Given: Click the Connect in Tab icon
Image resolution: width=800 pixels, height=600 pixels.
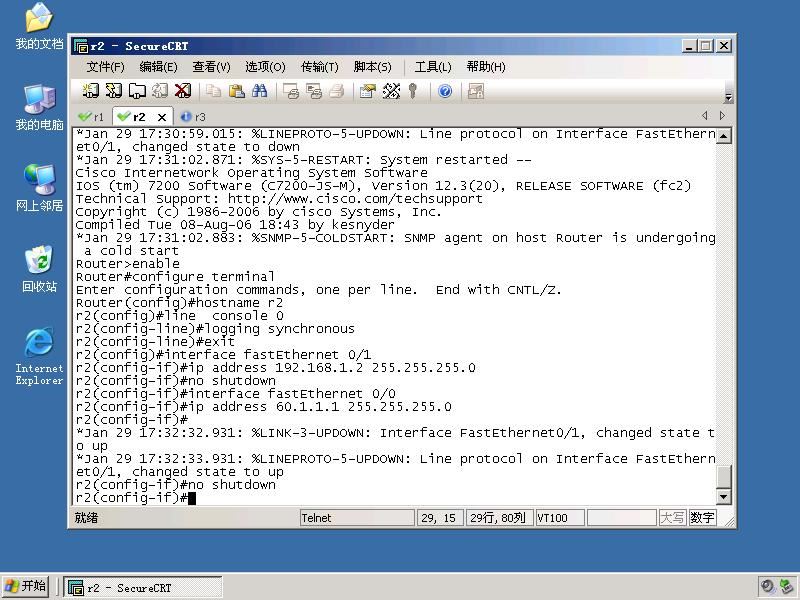Looking at the screenshot, I should [x=137, y=91].
